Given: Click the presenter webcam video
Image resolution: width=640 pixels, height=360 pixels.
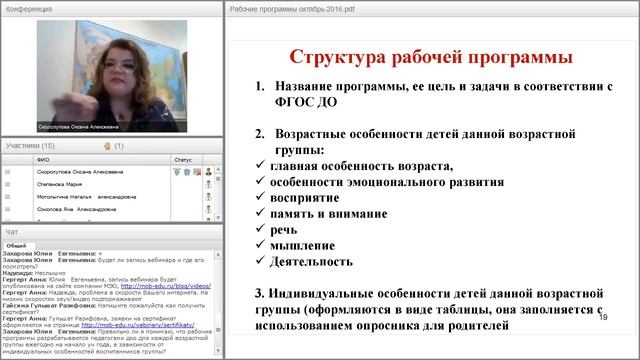Looking at the screenshot, I should click(112, 76).
